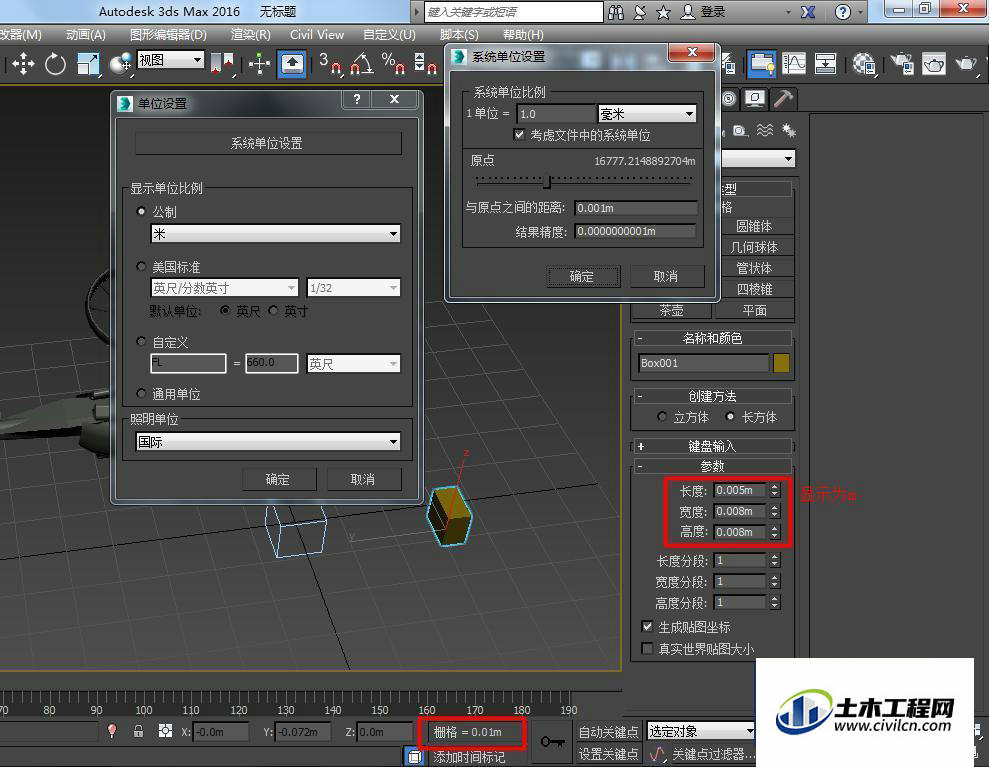Click the Select and Place icon
Image resolution: width=989 pixels, height=767 pixels.
[x=120, y=64]
